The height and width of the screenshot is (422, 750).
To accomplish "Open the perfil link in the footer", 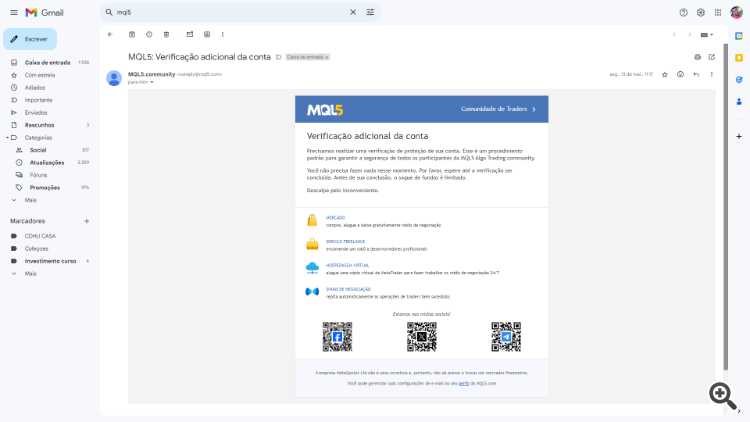I will pos(463,383).
